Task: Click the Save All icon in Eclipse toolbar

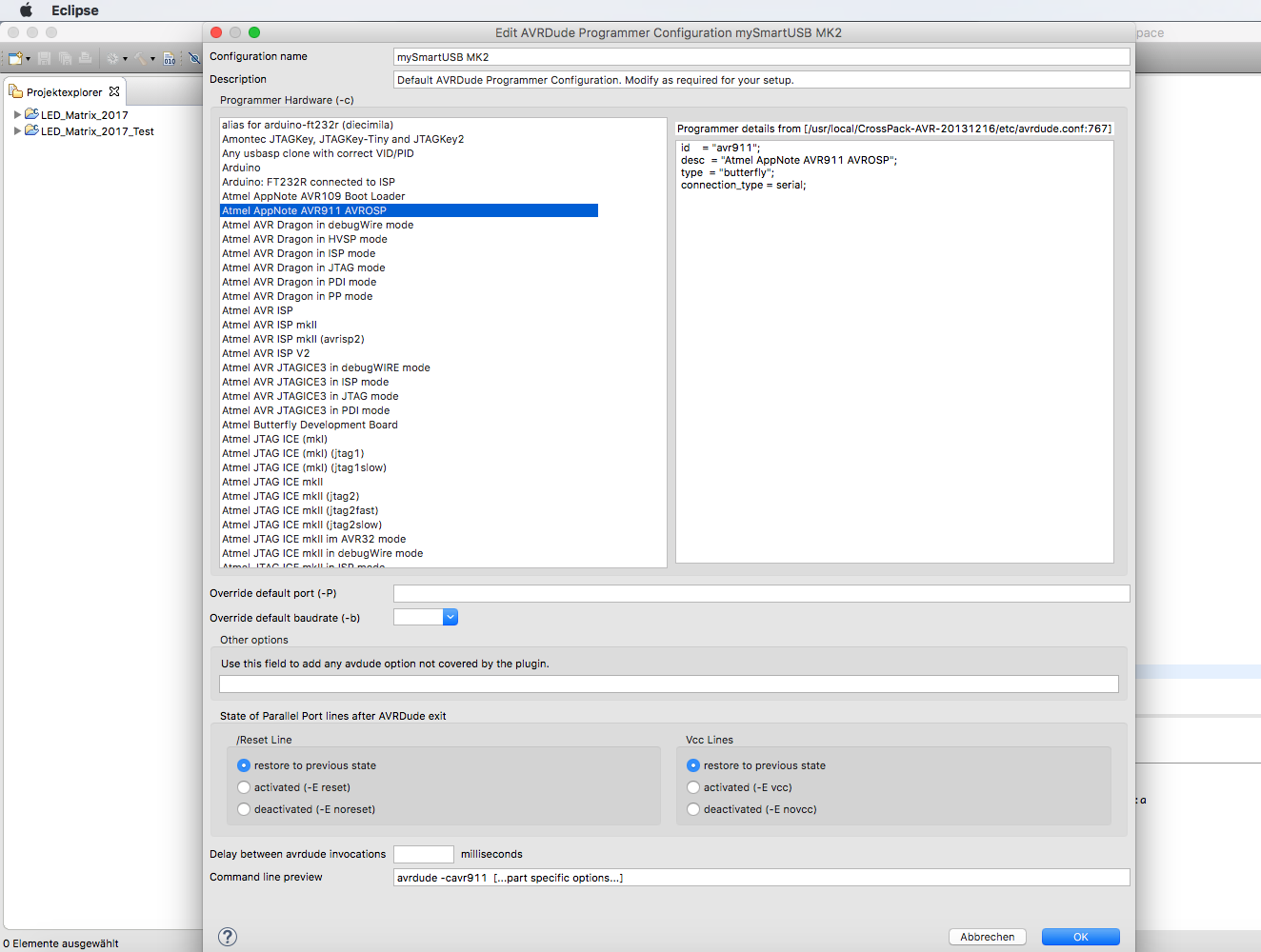Action: (65, 58)
